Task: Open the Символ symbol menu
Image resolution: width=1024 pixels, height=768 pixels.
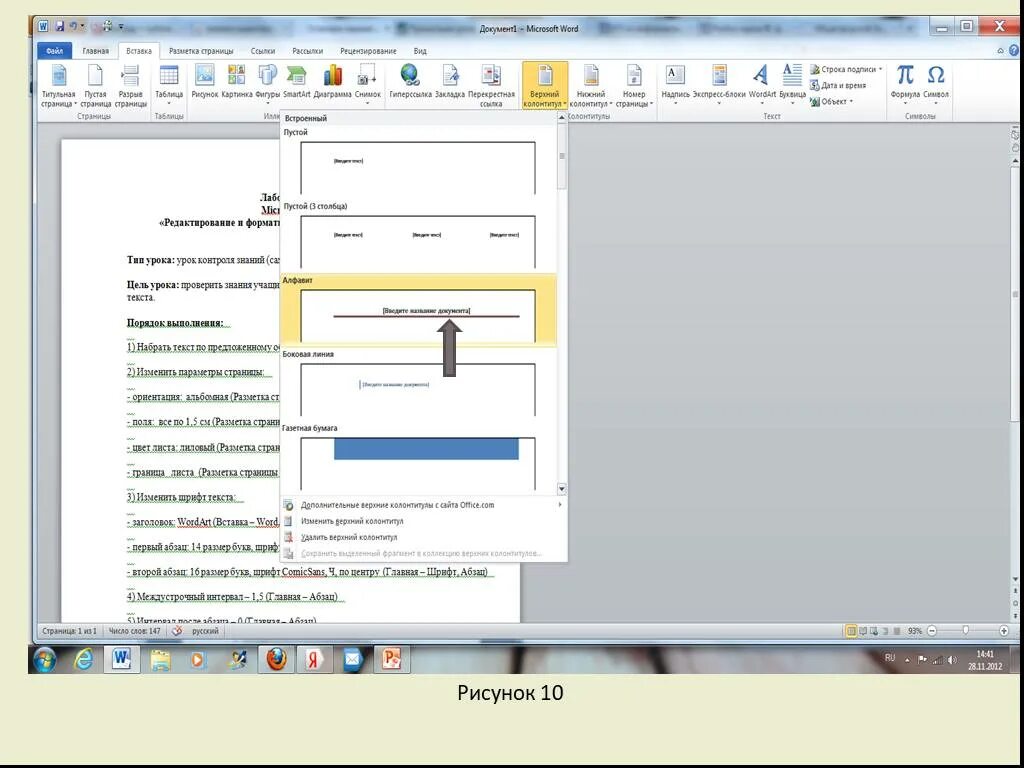Action: 936,84
